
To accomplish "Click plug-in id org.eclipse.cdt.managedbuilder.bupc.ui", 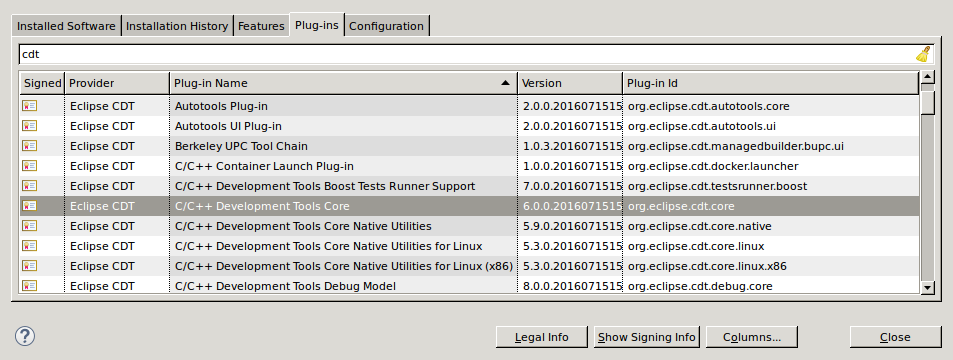I will click(x=736, y=146).
